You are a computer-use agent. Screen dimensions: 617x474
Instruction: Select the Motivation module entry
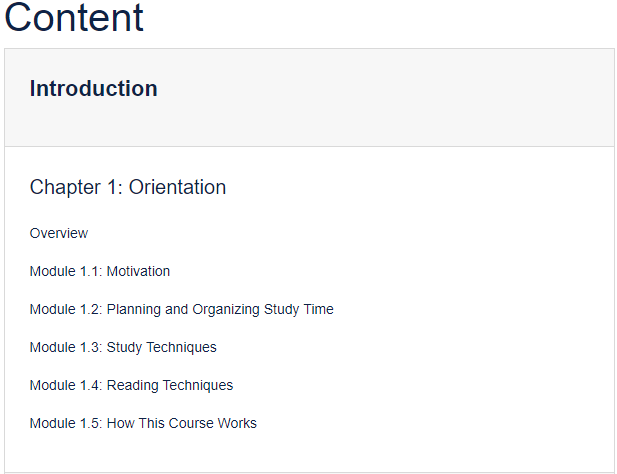coord(100,271)
